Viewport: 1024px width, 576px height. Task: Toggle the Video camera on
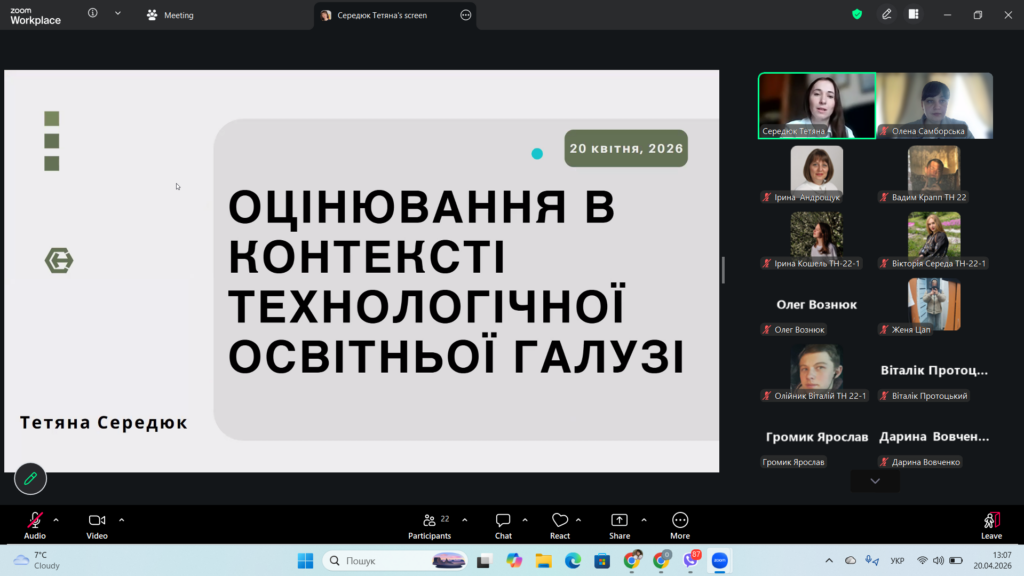click(x=97, y=524)
